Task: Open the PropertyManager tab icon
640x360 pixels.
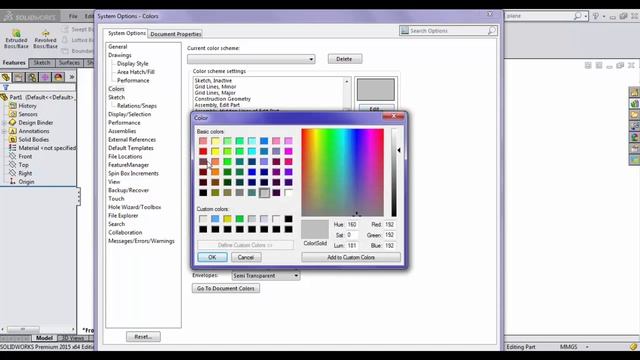Action: 19,77
